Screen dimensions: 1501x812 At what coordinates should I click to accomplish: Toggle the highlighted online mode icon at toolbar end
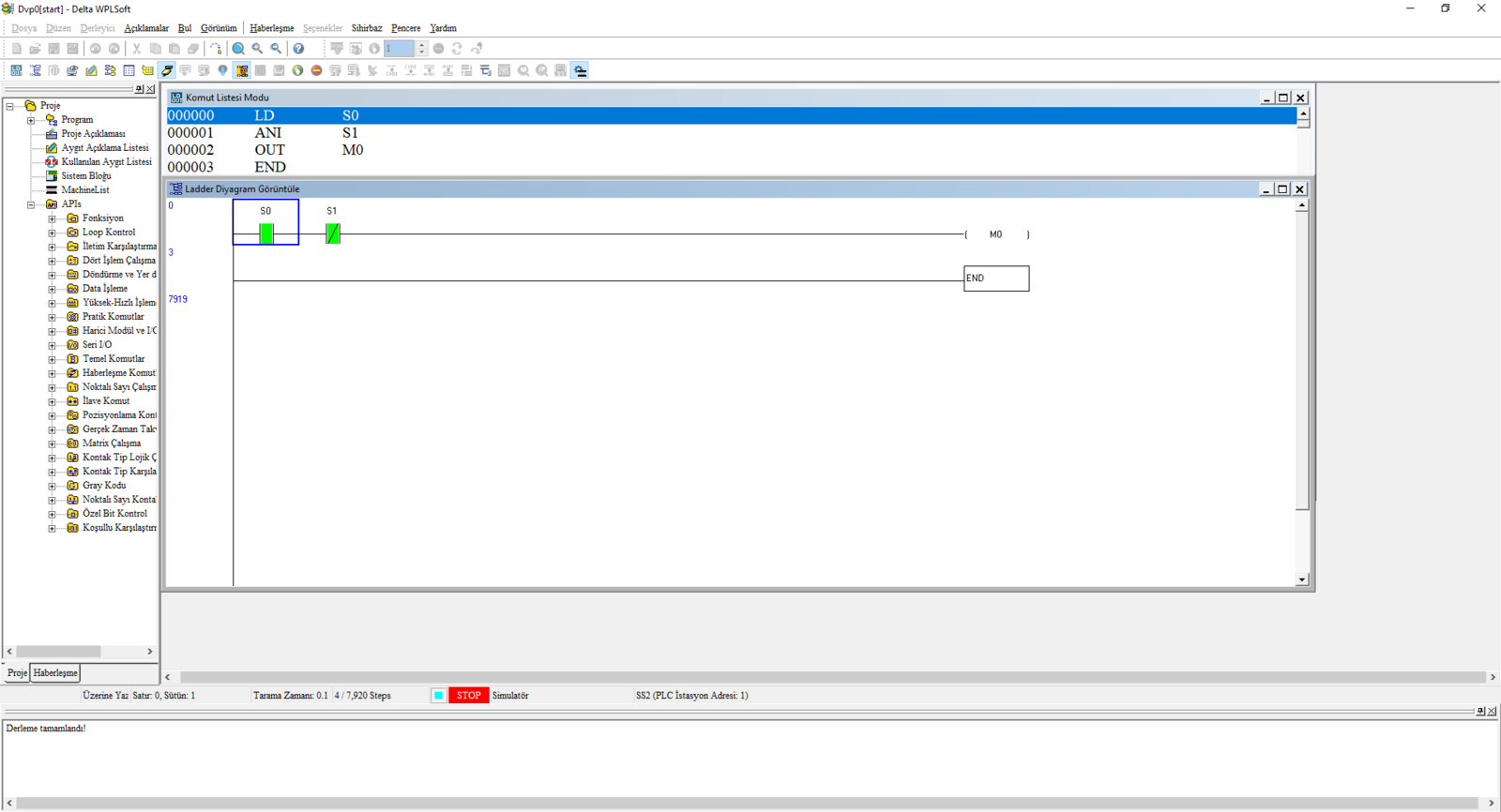pyautogui.click(x=581, y=70)
